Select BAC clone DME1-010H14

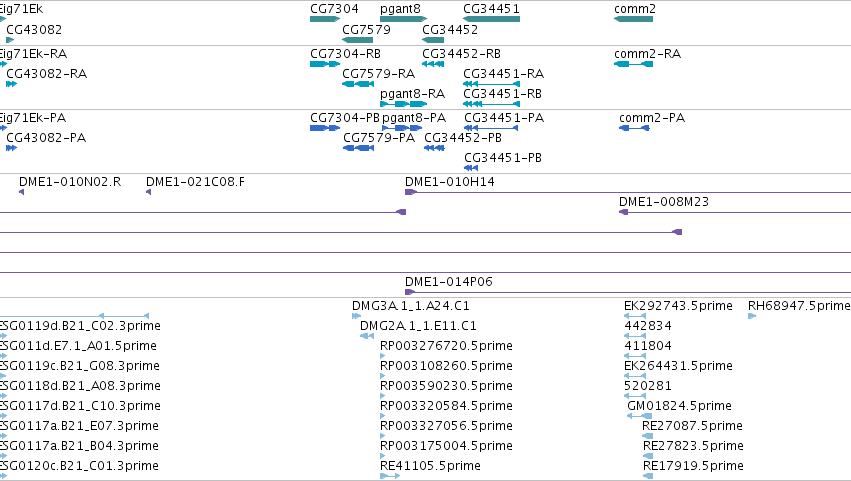450,182
